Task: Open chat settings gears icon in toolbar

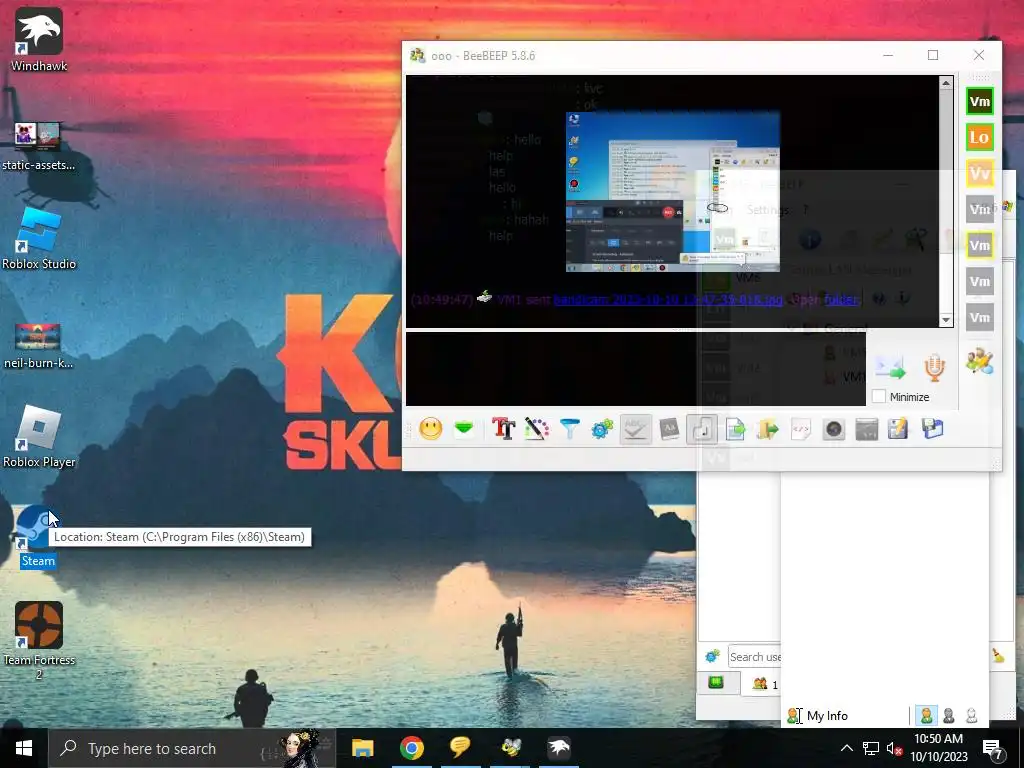Action: coord(602,429)
